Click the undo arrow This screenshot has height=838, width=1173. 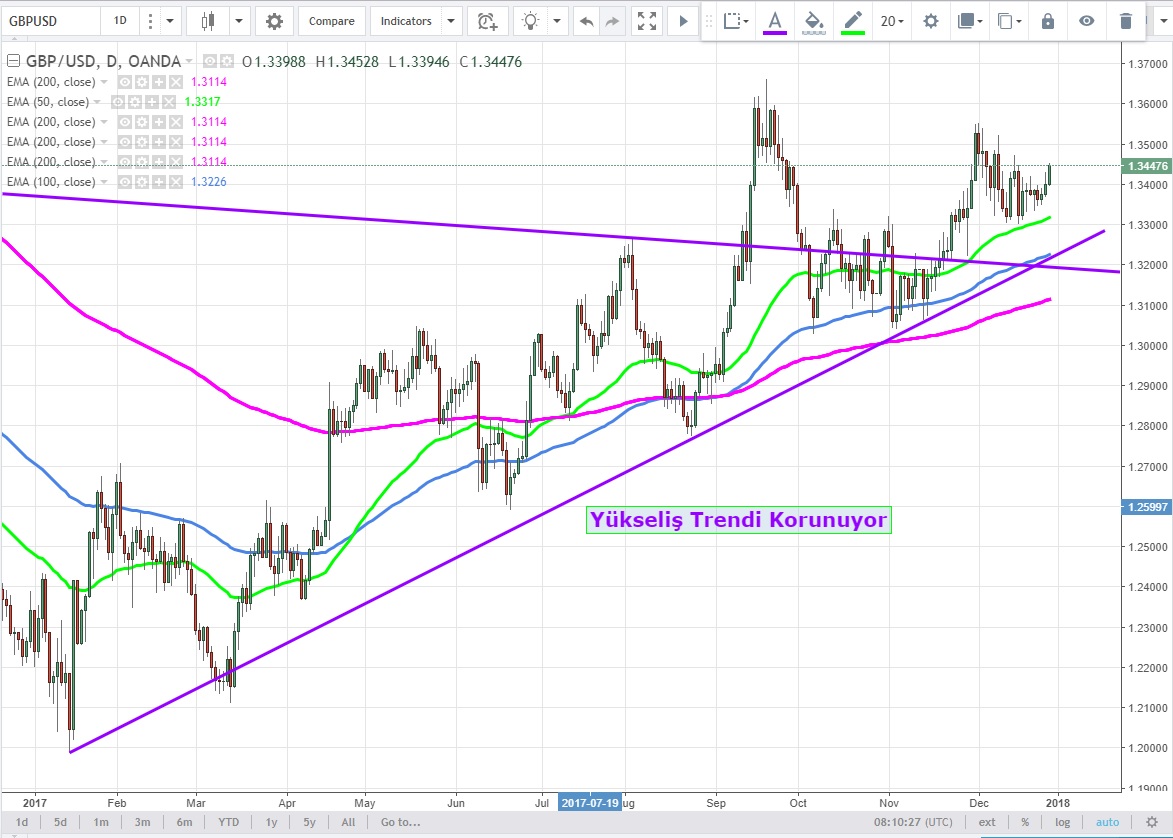click(x=586, y=21)
